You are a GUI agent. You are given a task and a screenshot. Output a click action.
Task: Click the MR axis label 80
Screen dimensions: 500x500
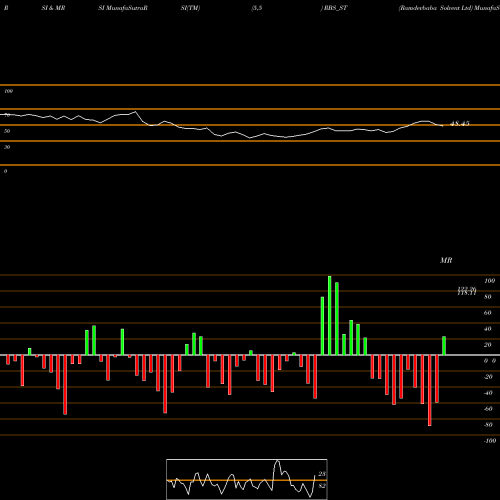pyautogui.click(x=488, y=297)
